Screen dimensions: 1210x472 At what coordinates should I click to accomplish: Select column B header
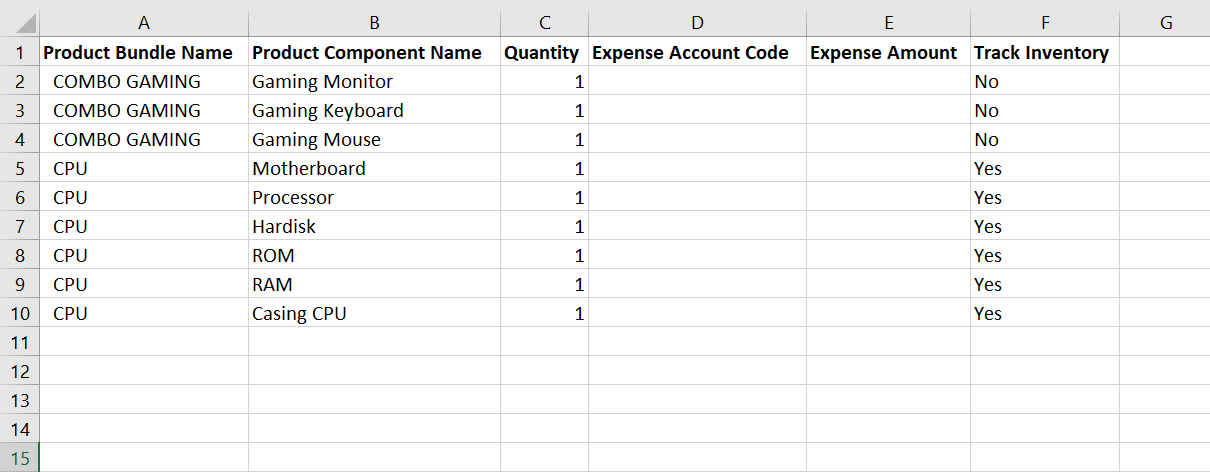point(374,23)
